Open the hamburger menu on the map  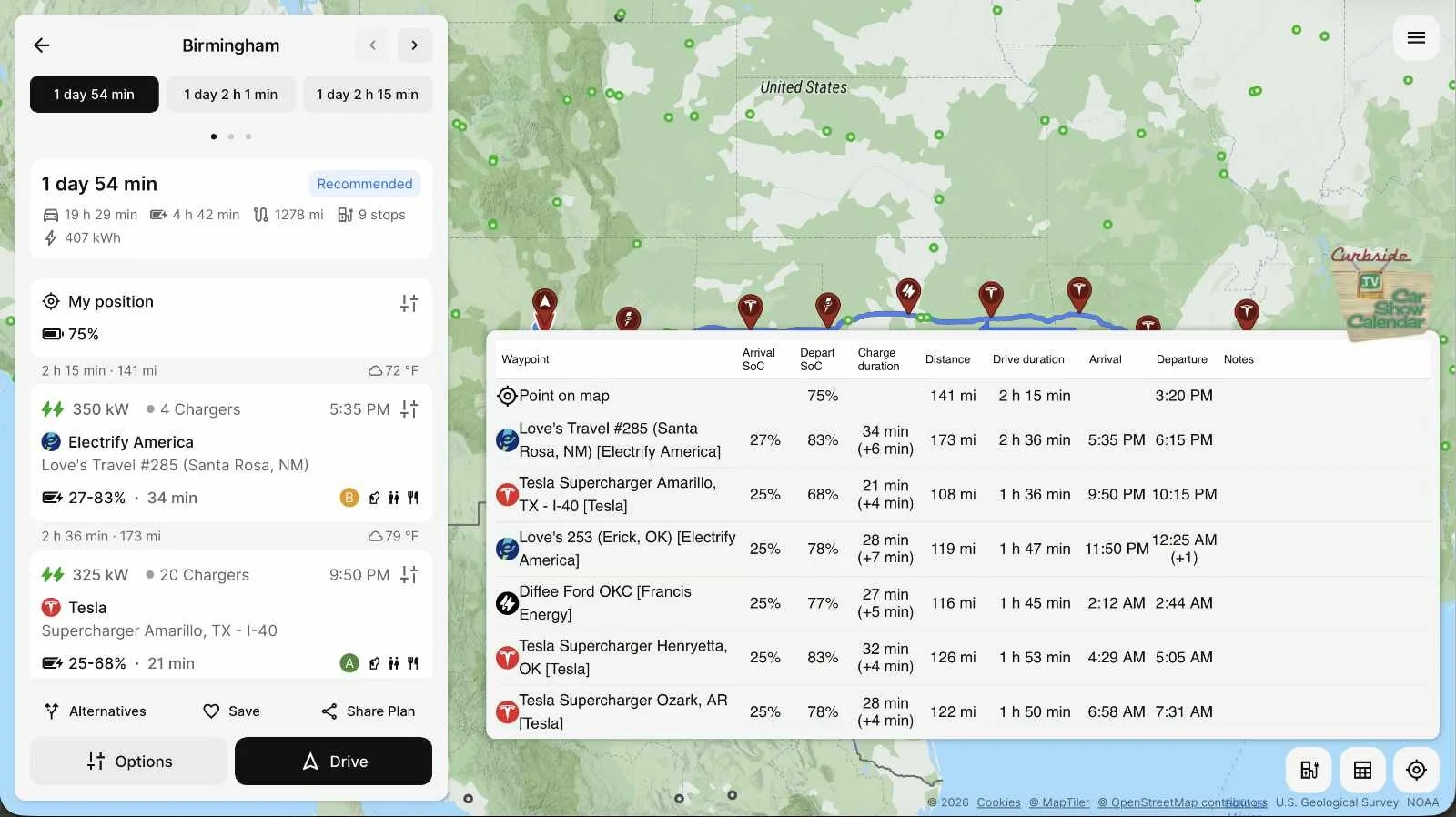coord(1416,37)
